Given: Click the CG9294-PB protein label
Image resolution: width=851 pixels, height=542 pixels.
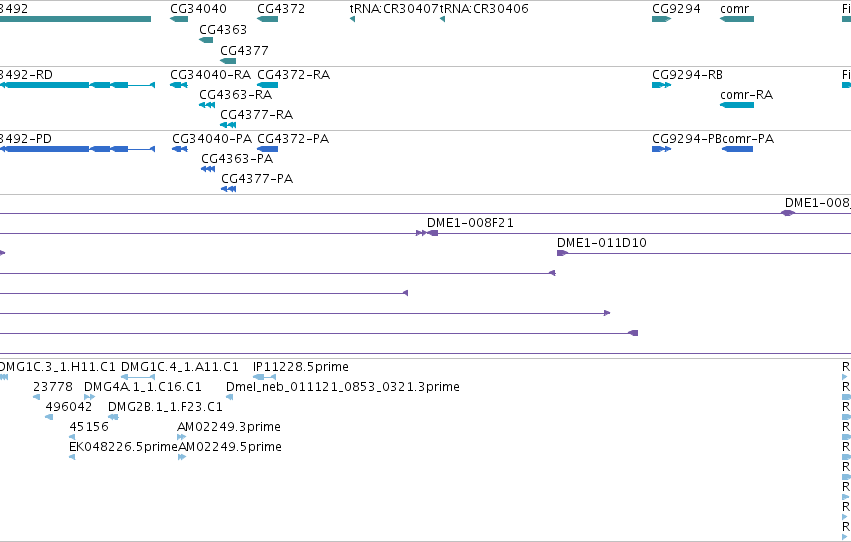Looking at the screenshot, I should click(687, 138).
